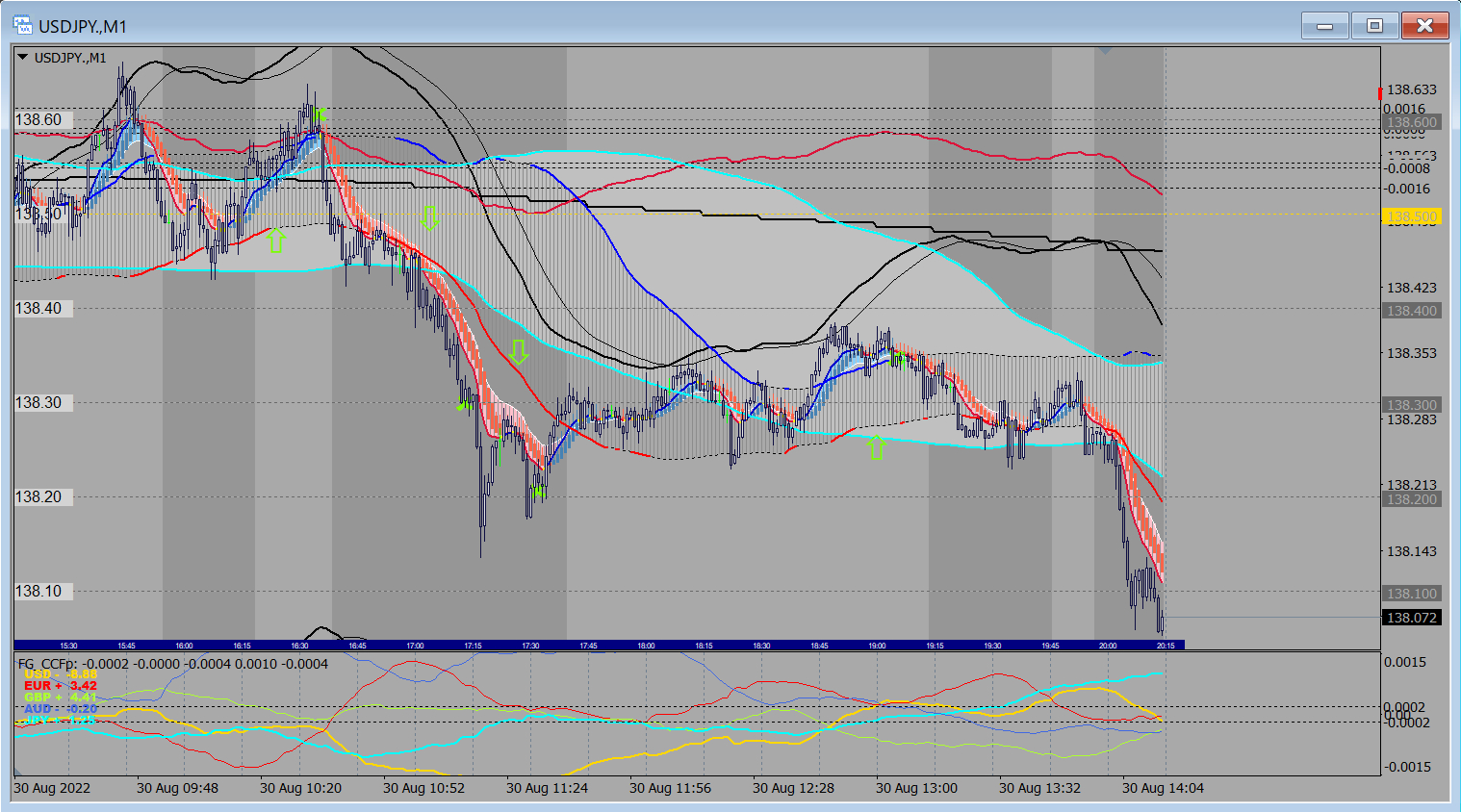Maximize the USDJPY chart window
This screenshot has height=812, width=1461.
(1374, 26)
